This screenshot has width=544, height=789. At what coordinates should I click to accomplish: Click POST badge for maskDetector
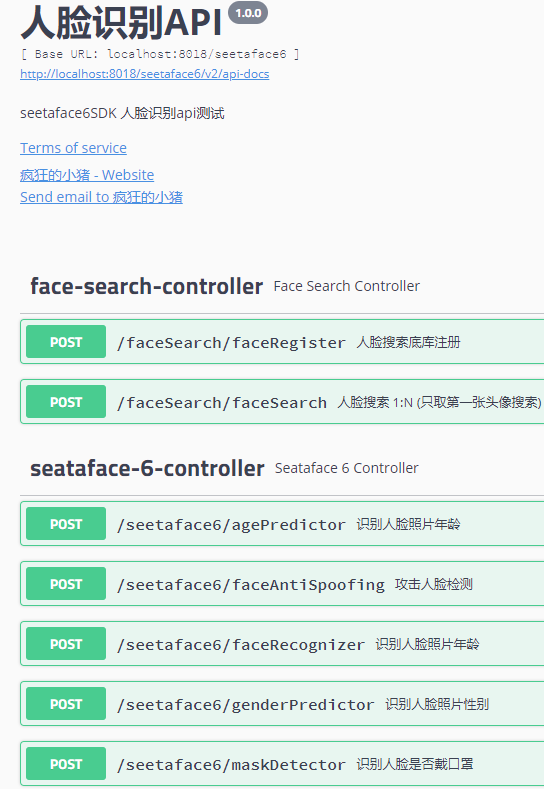(x=66, y=763)
